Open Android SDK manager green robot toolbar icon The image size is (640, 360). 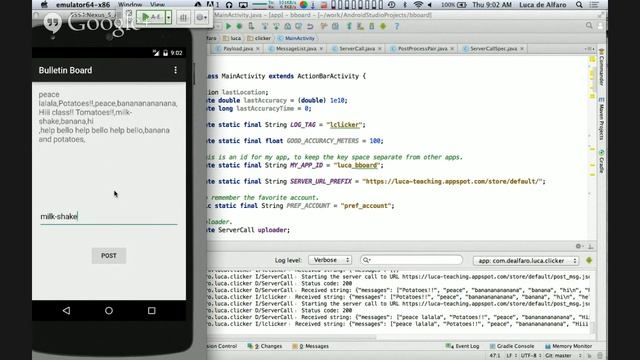tap(383, 27)
